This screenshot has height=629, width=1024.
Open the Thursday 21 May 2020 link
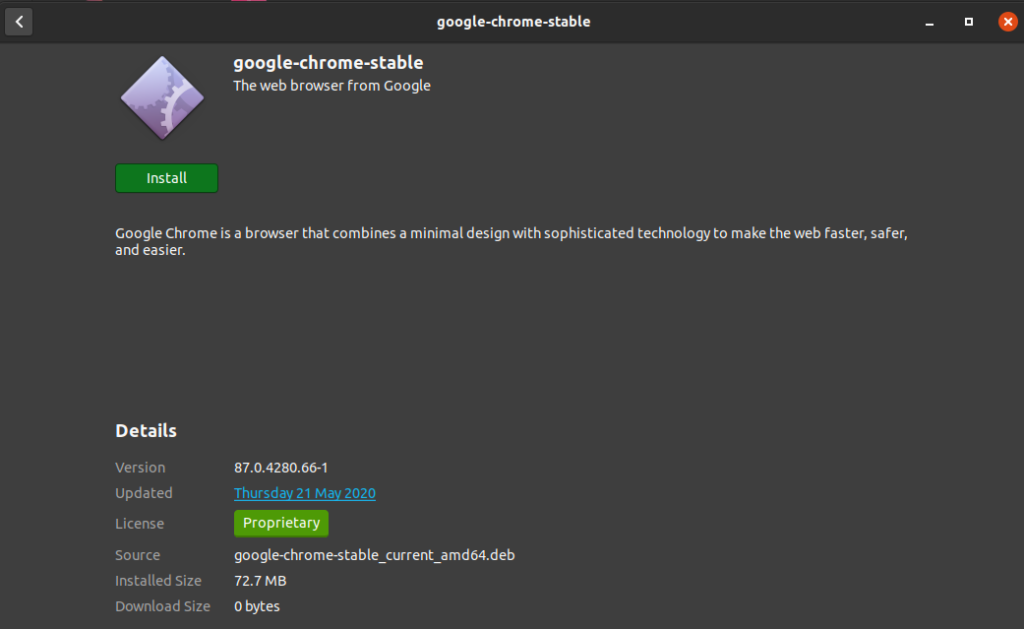tap(305, 493)
